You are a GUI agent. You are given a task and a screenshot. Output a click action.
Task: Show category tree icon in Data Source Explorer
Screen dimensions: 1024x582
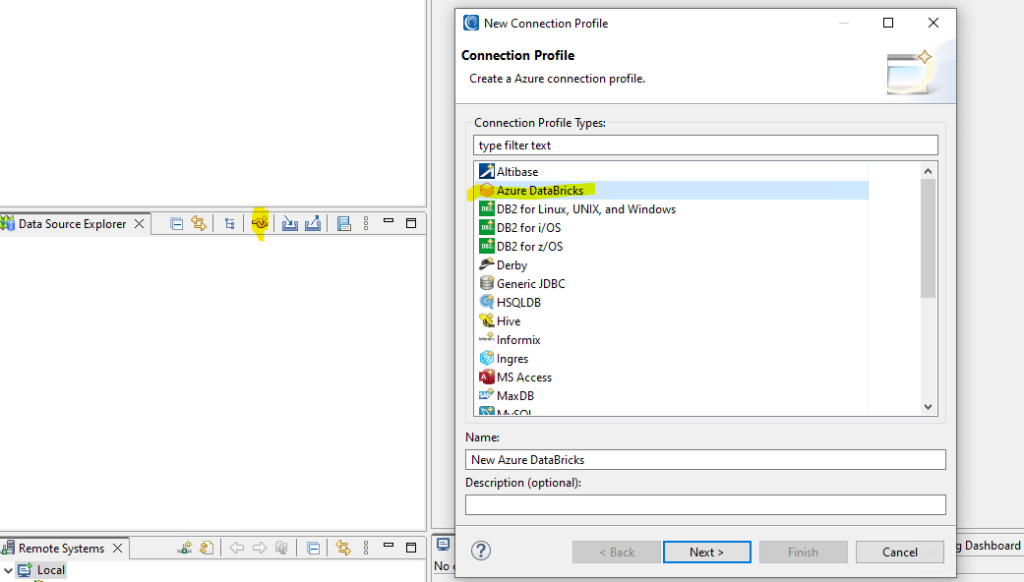pos(230,224)
